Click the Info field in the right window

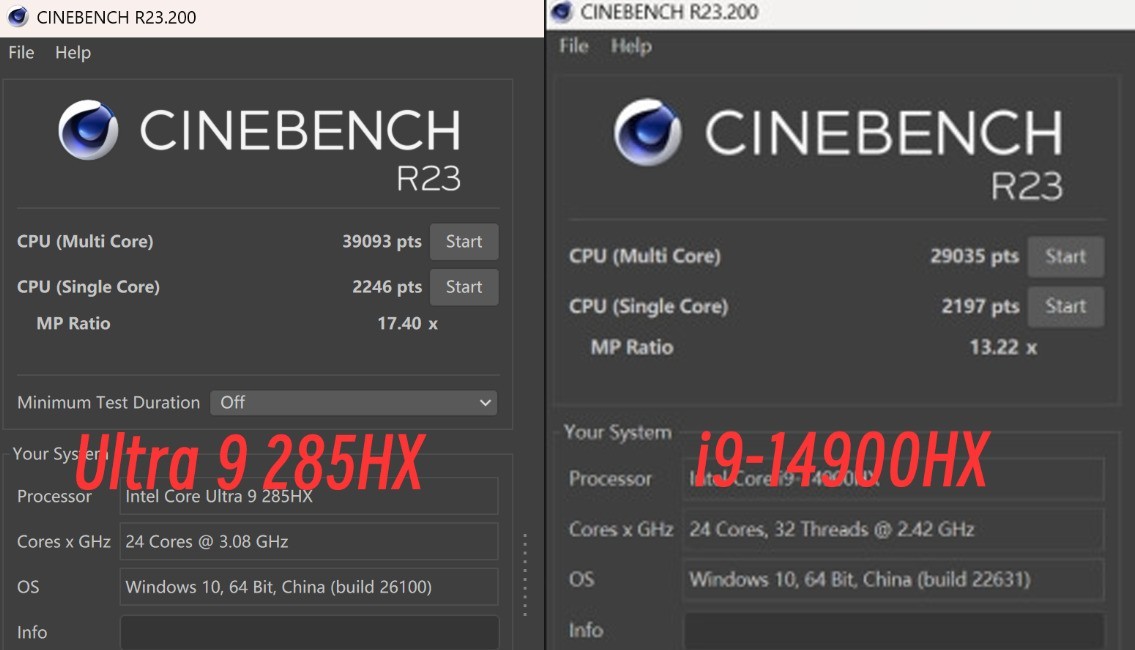(893, 630)
